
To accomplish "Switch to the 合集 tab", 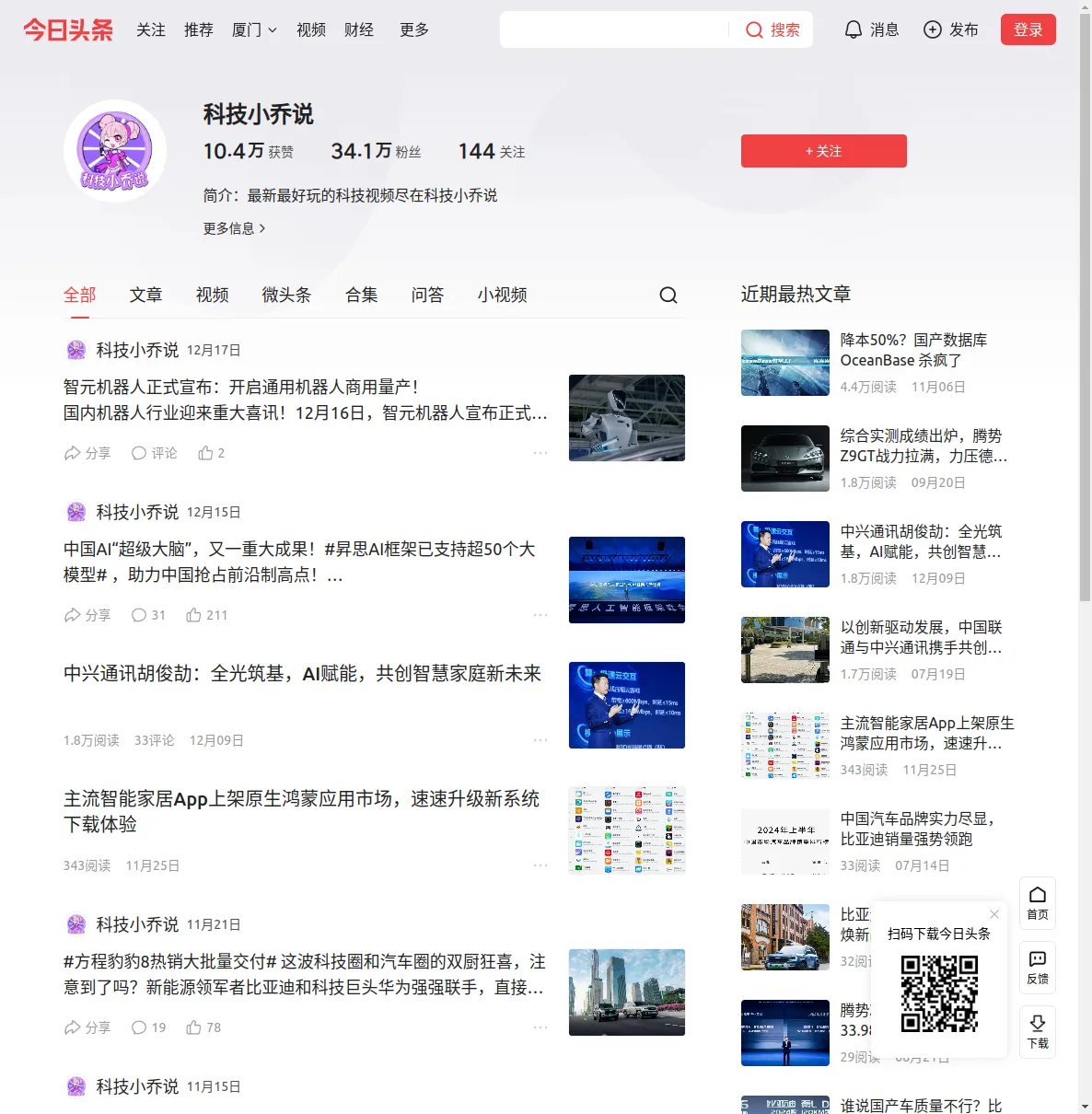I will [362, 295].
